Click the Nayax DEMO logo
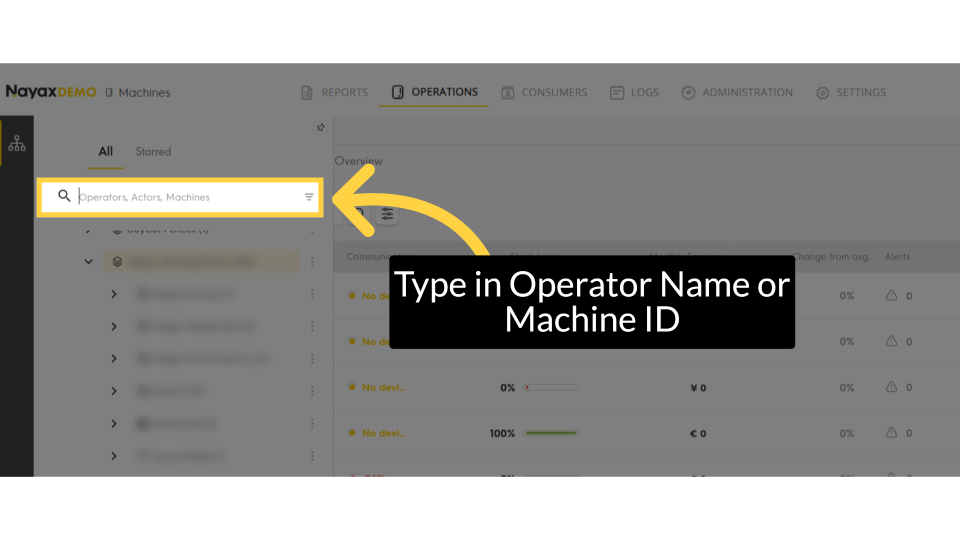Image resolution: width=960 pixels, height=540 pixels. tap(51, 92)
